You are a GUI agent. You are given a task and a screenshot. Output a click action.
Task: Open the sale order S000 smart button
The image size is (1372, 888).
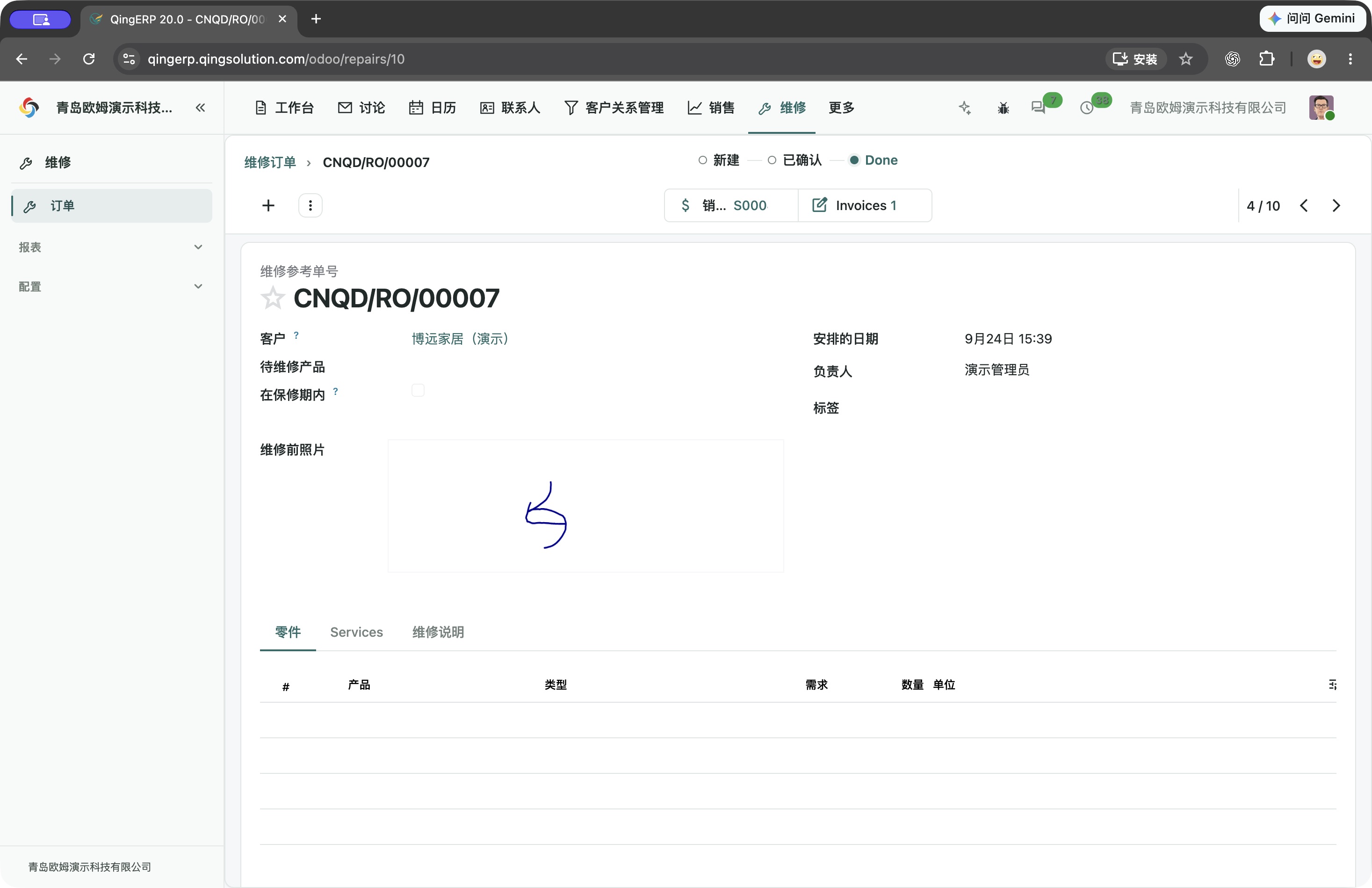pyautogui.click(x=731, y=206)
